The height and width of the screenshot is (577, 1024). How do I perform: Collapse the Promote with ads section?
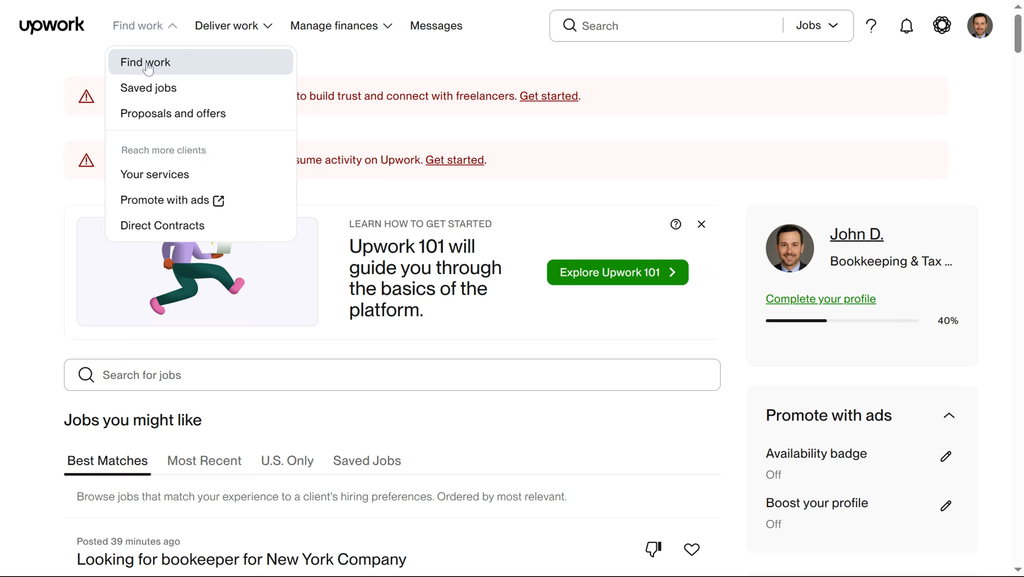pos(948,416)
